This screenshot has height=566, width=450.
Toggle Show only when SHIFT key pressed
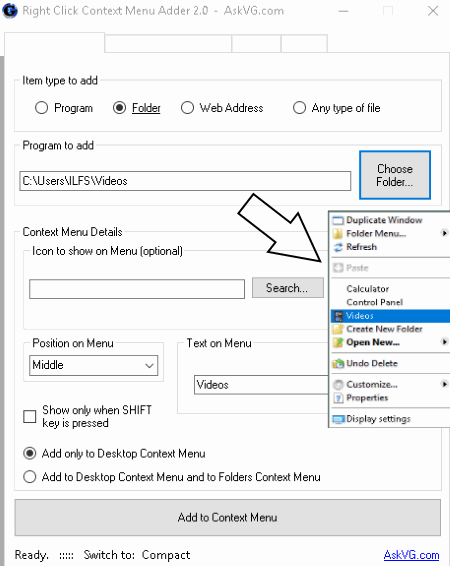coord(30,416)
